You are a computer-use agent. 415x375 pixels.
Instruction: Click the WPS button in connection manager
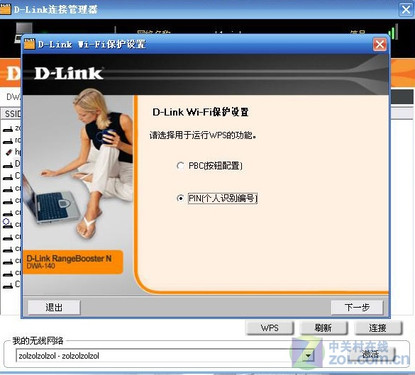(x=269, y=328)
